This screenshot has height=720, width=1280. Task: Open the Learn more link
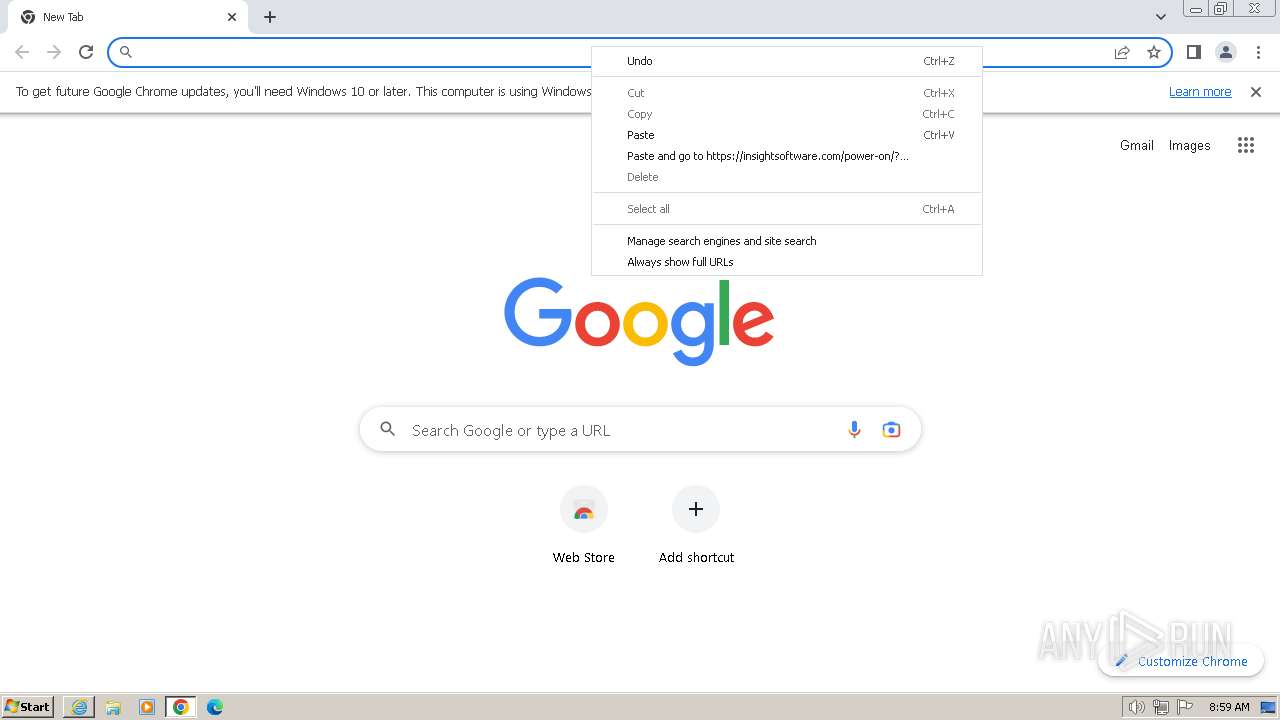pyautogui.click(x=1200, y=92)
